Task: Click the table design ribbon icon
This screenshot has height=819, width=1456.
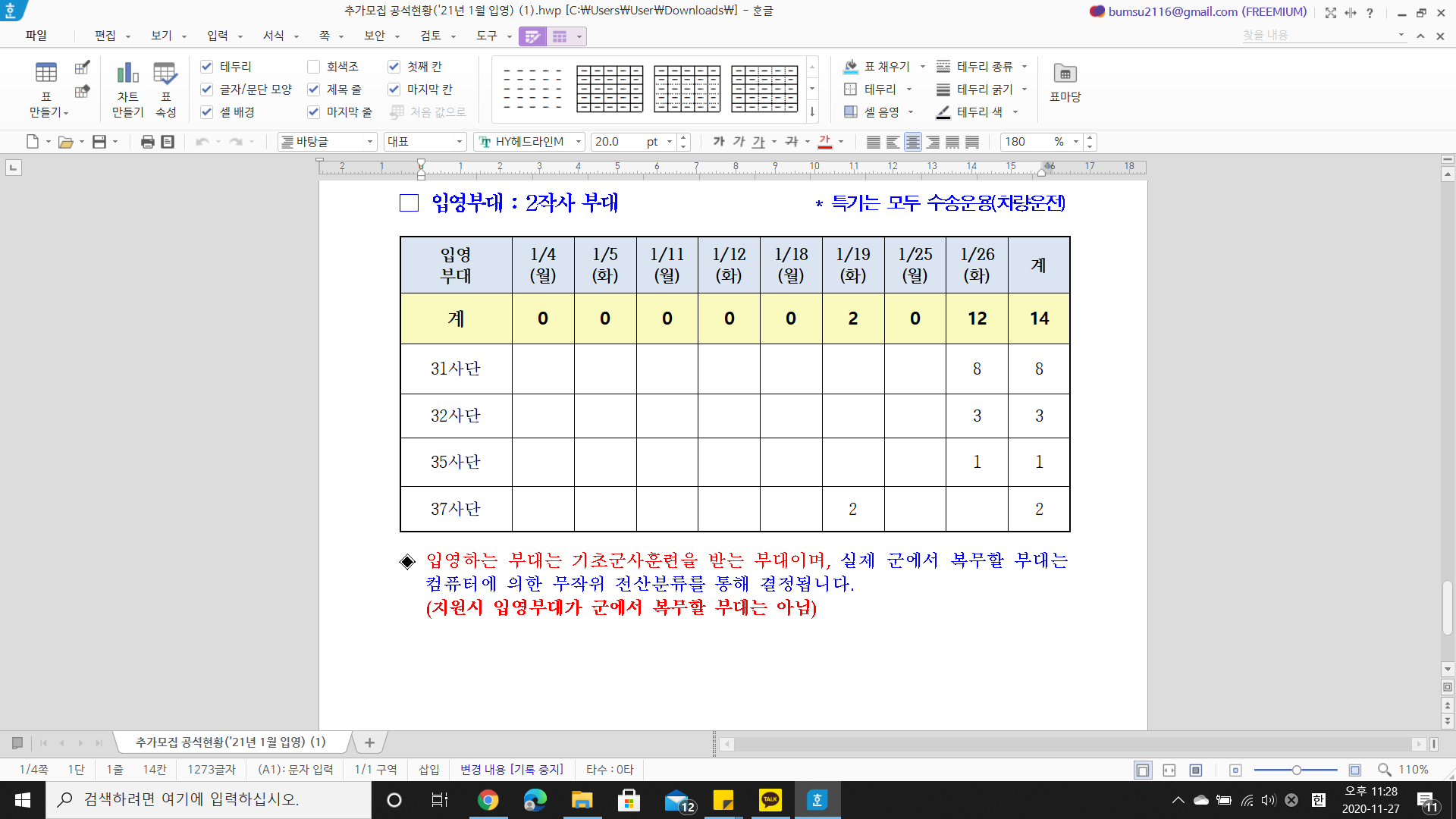Action: (x=532, y=36)
